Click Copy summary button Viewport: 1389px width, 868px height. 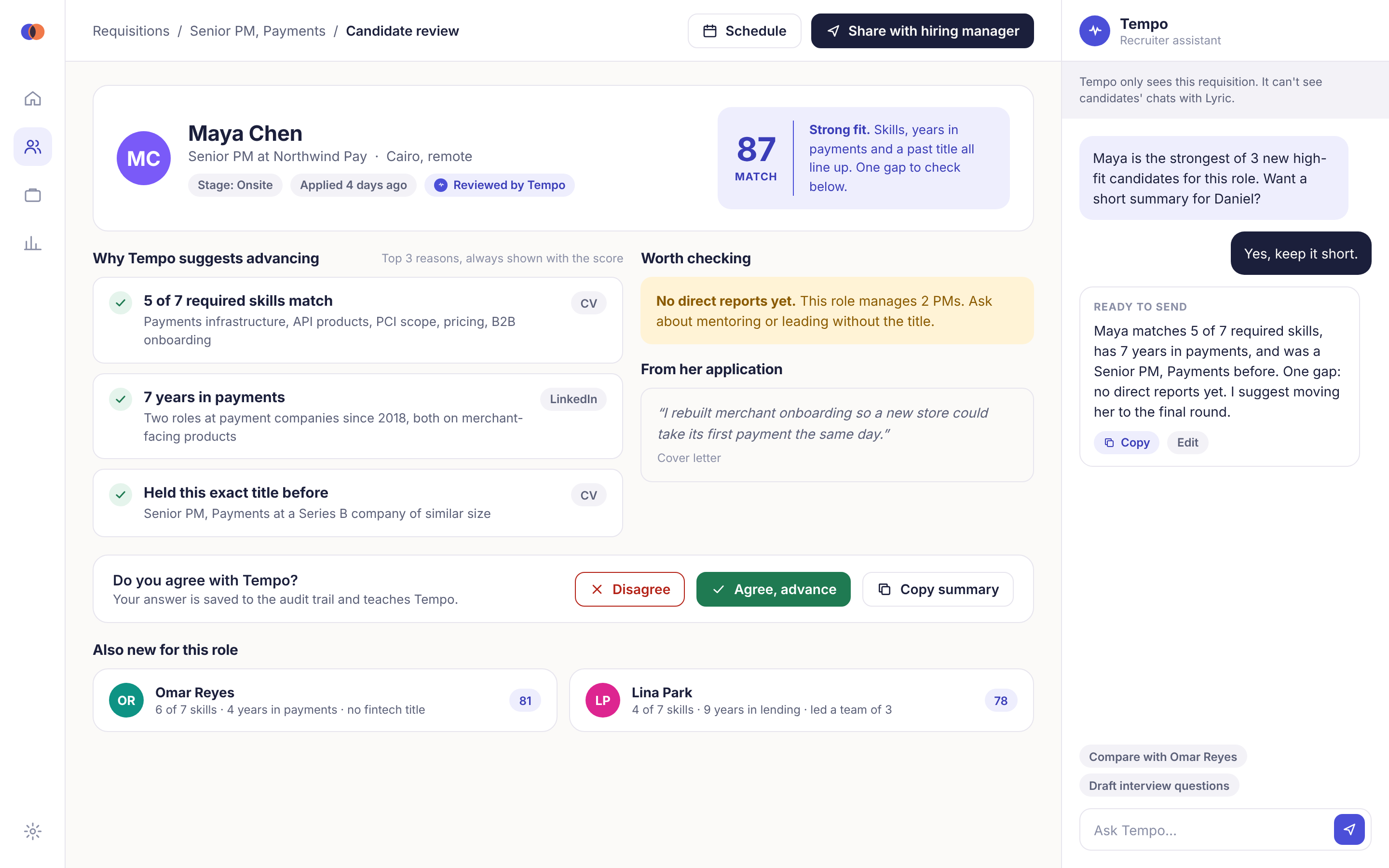click(938, 589)
